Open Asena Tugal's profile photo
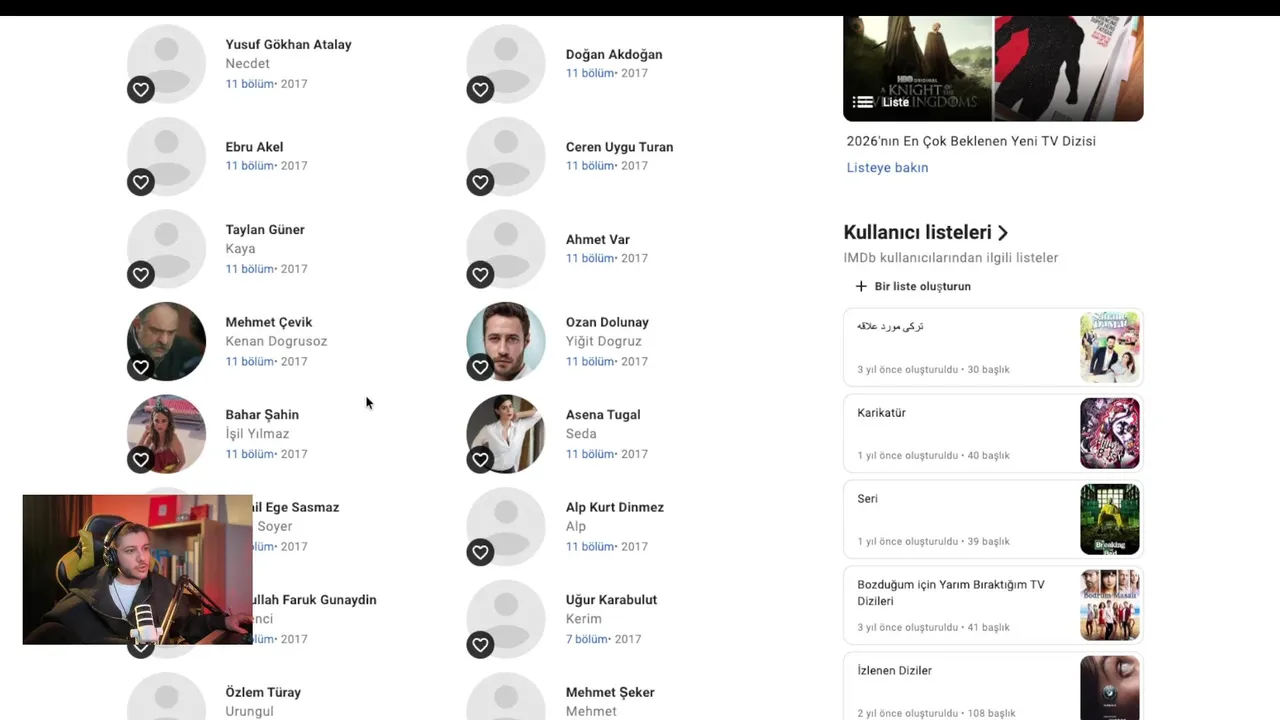 point(506,433)
